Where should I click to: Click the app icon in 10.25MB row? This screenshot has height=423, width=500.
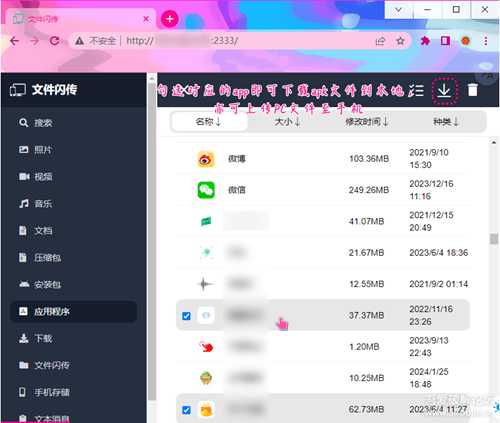pyautogui.click(x=206, y=378)
